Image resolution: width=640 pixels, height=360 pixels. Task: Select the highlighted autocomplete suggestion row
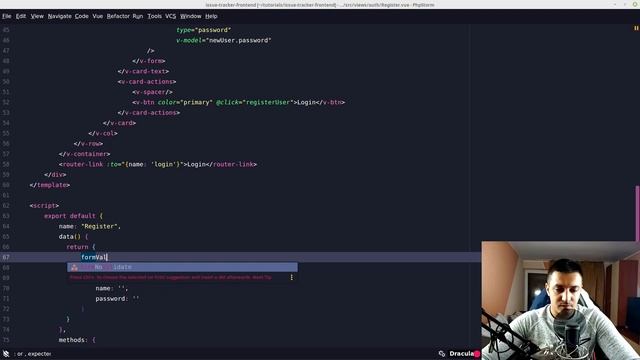click(182, 267)
